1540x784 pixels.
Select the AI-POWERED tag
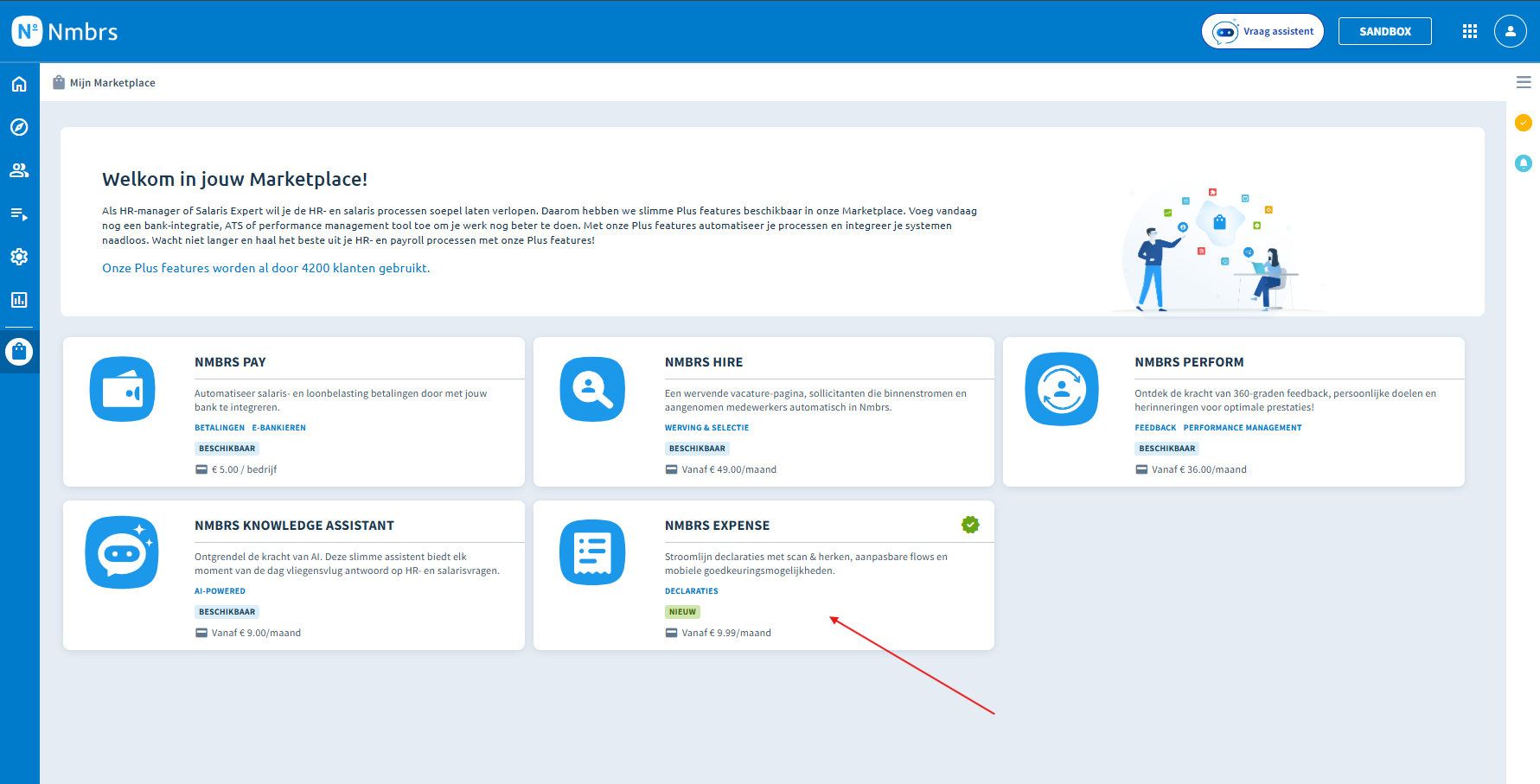(220, 591)
